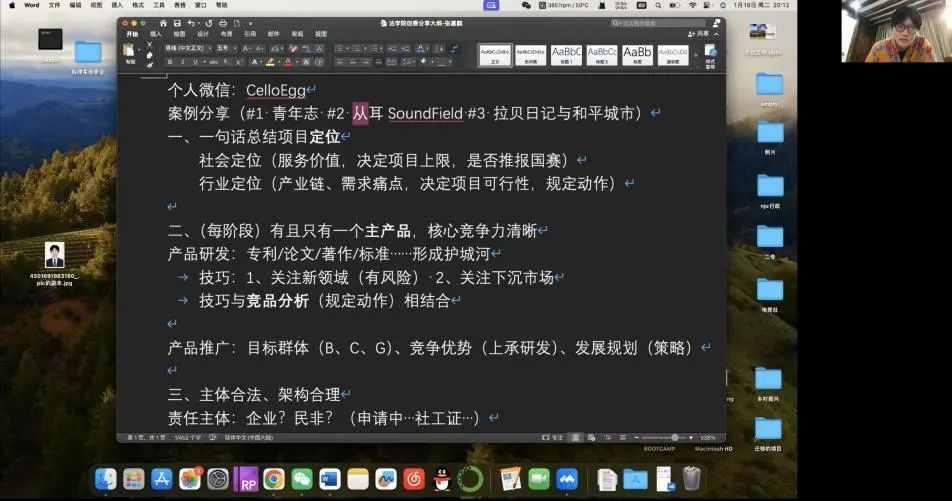
Task: Open the 格式 menu in menu bar
Action: pyautogui.click(x=138, y=5)
